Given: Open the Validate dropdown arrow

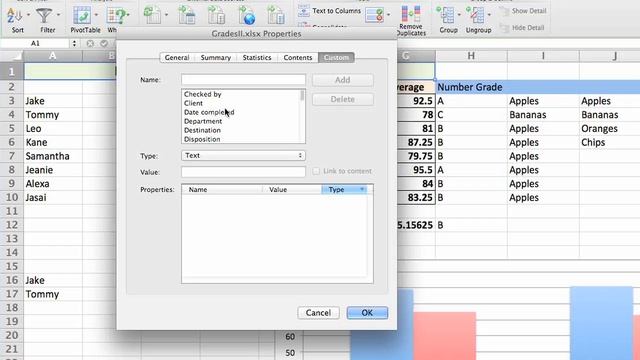Looking at the screenshot, I should (388, 15).
